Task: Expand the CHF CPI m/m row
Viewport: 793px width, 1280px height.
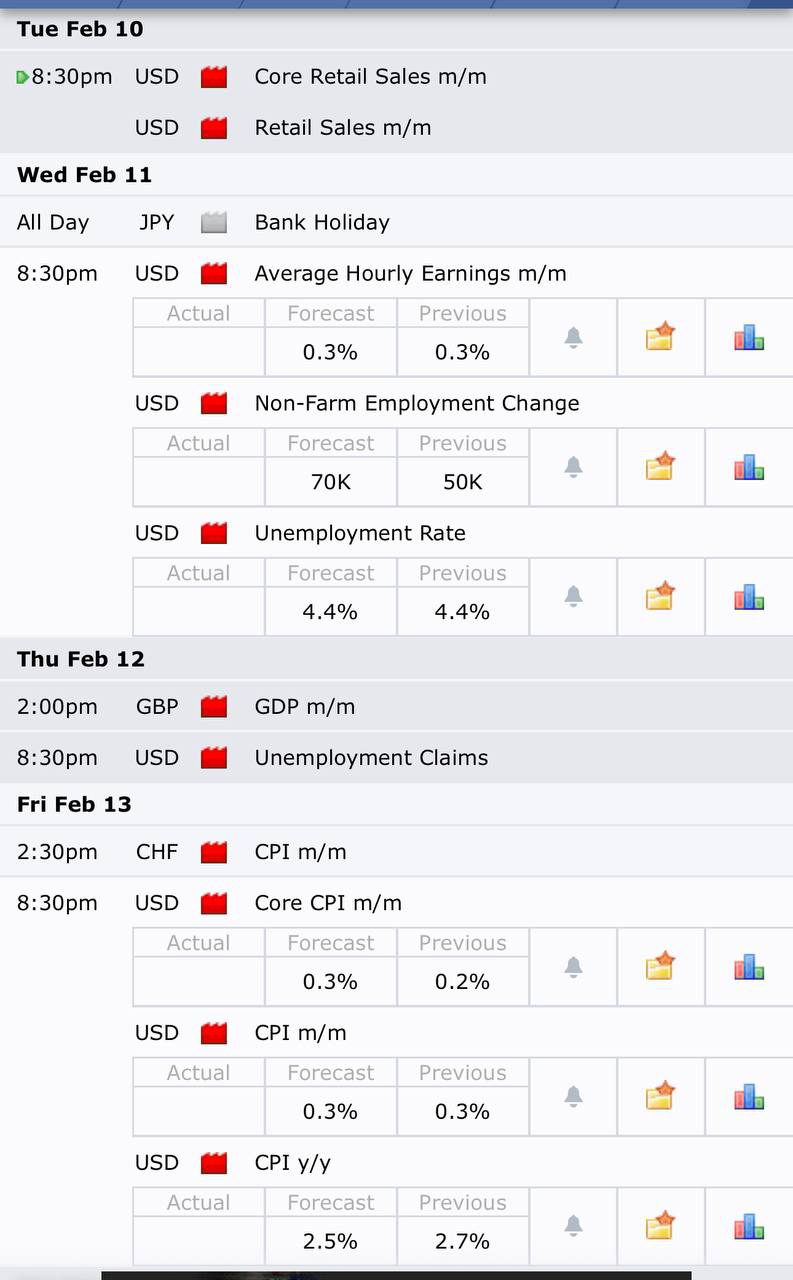Action: pos(300,852)
